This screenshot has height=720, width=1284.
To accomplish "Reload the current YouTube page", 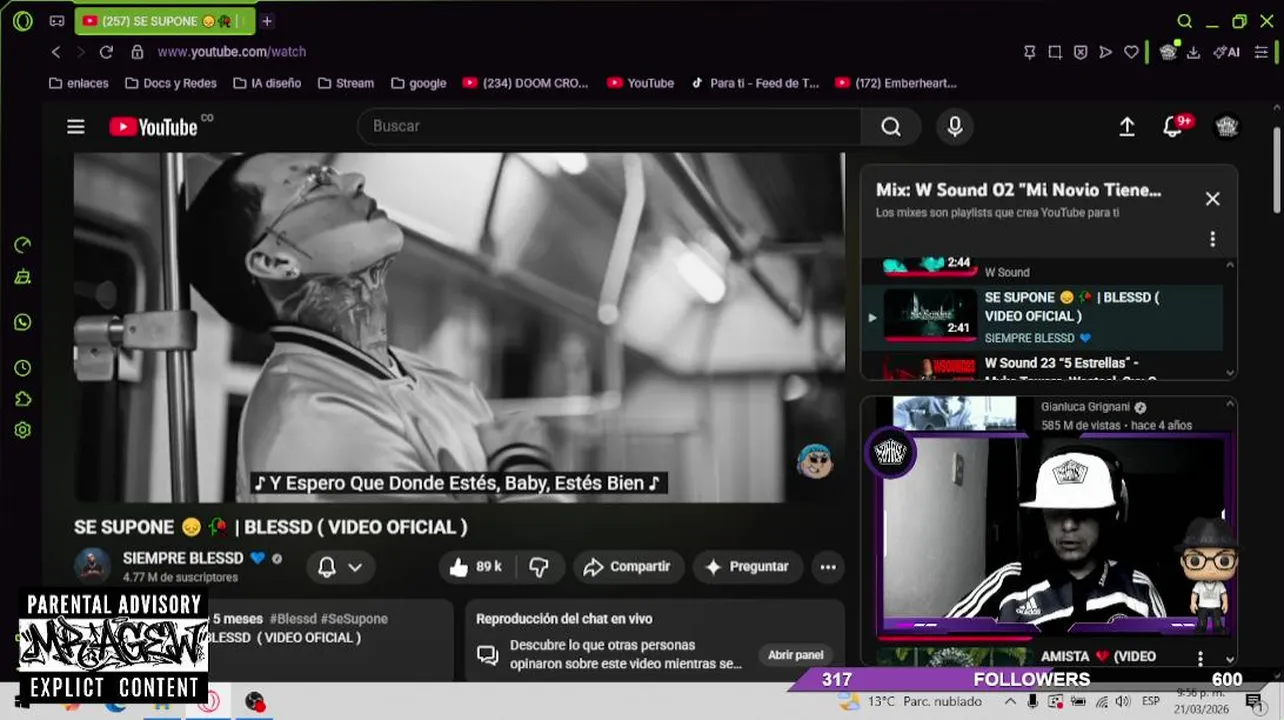I will [x=106, y=52].
